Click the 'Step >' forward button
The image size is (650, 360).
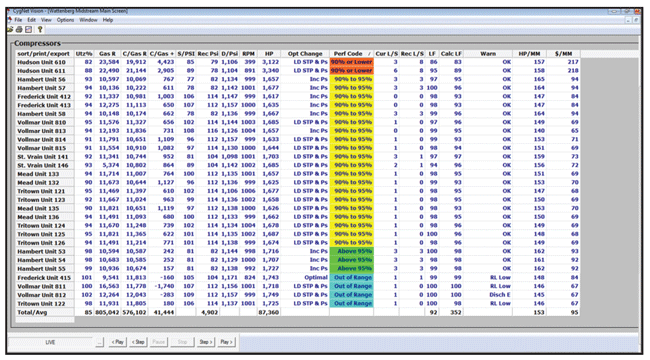click(x=206, y=342)
